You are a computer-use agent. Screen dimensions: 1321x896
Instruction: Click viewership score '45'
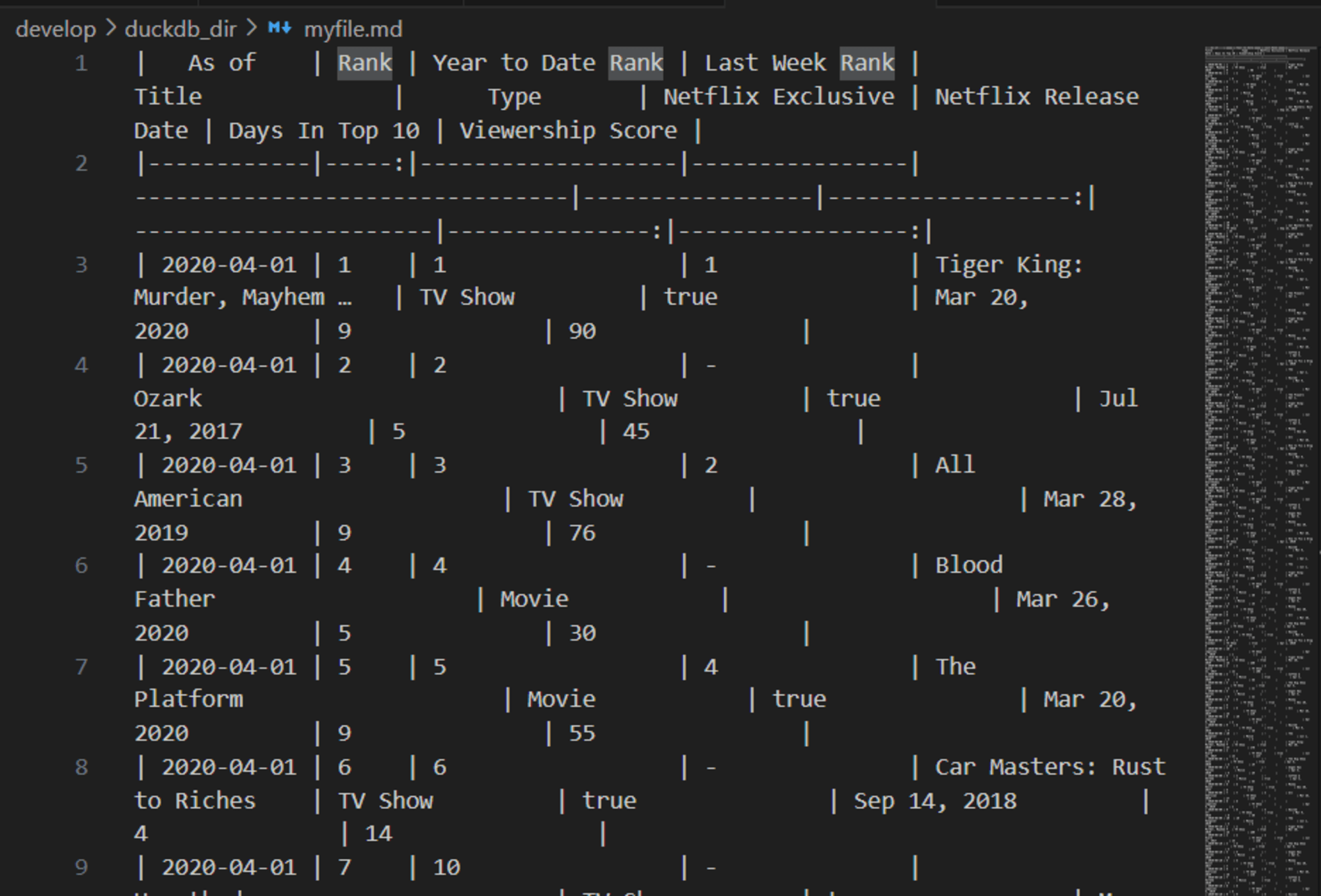pyautogui.click(x=636, y=431)
